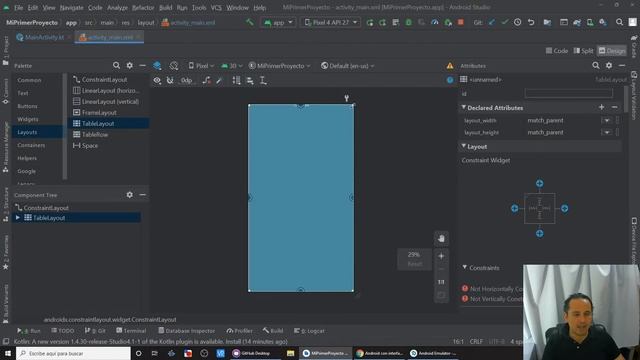This screenshot has width=640, height=360.
Task: Open the layout warning triangle icon
Action: [450, 66]
